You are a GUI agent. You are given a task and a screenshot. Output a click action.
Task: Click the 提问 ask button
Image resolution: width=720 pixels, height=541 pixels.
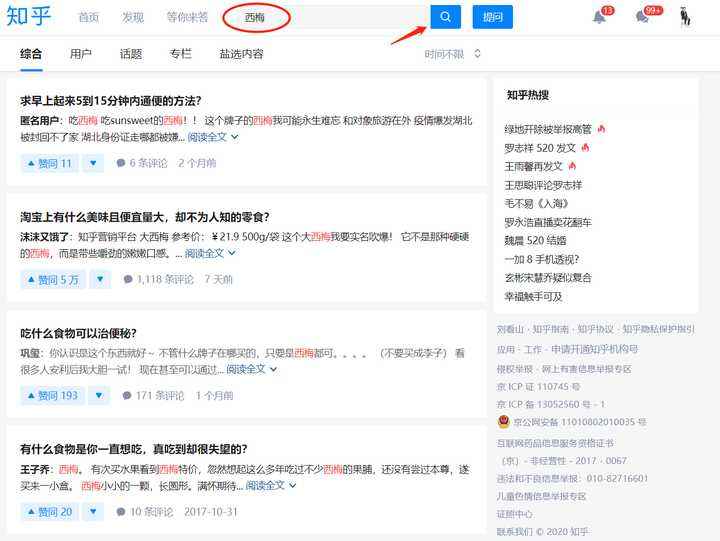tap(493, 17)
